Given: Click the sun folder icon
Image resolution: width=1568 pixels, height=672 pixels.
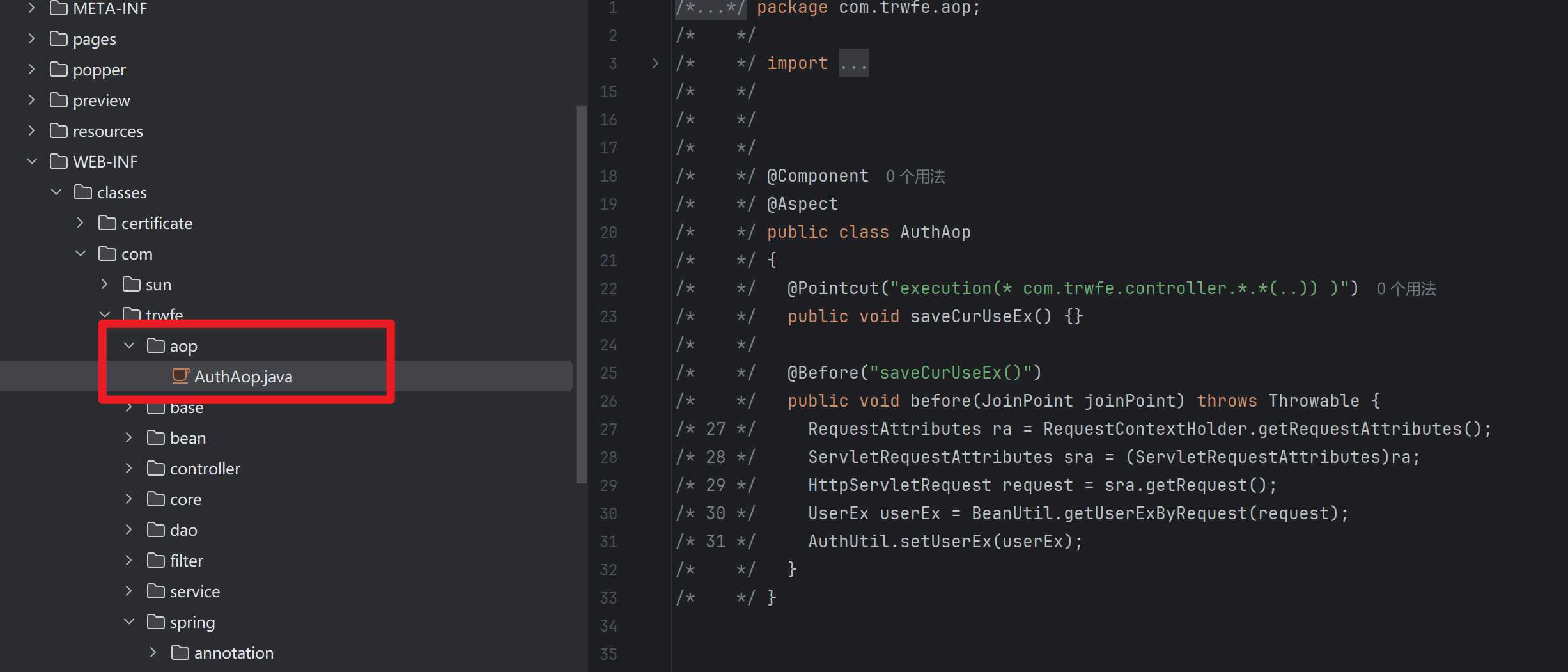Looking at the screenshot, I should click(132, 285).
